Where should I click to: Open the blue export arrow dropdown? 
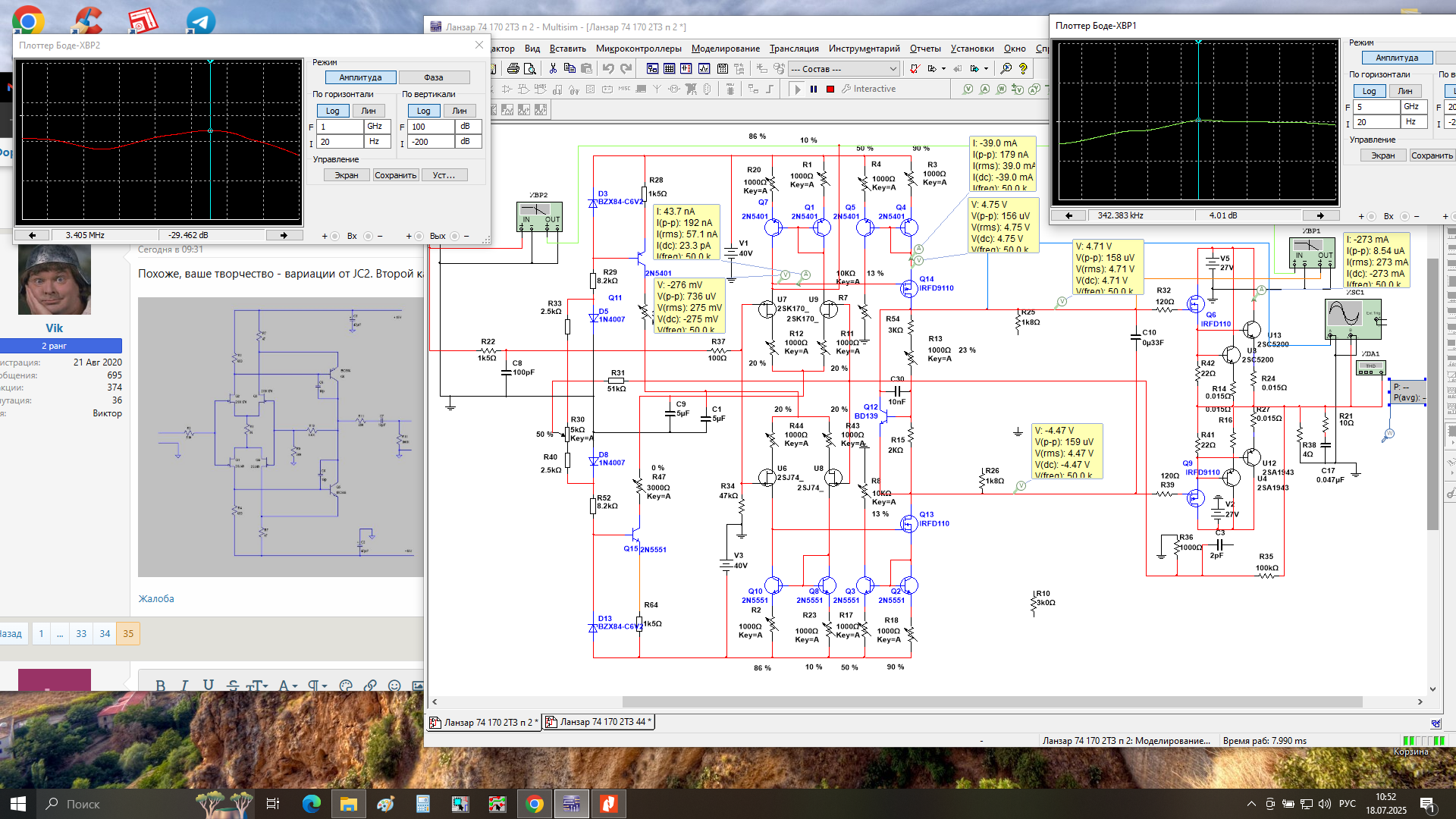pyautogui.click(x=986, y=69)
